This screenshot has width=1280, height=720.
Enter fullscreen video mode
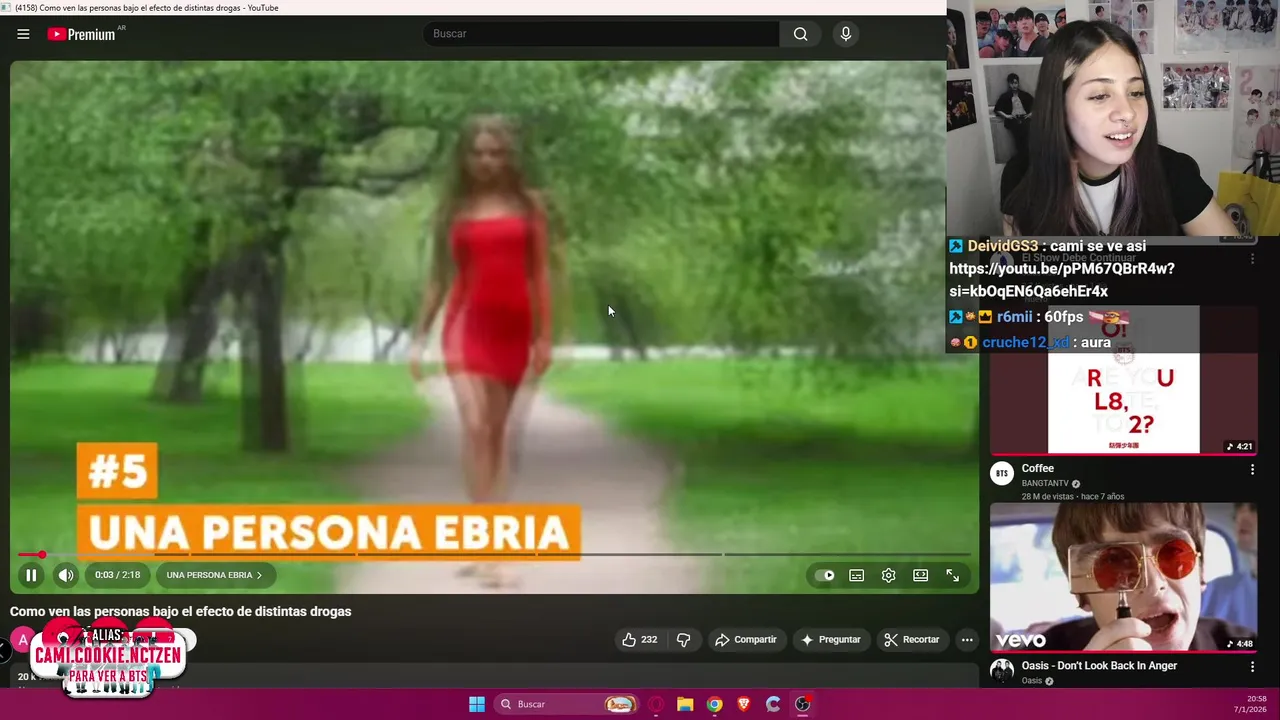[x=953, y=575]
